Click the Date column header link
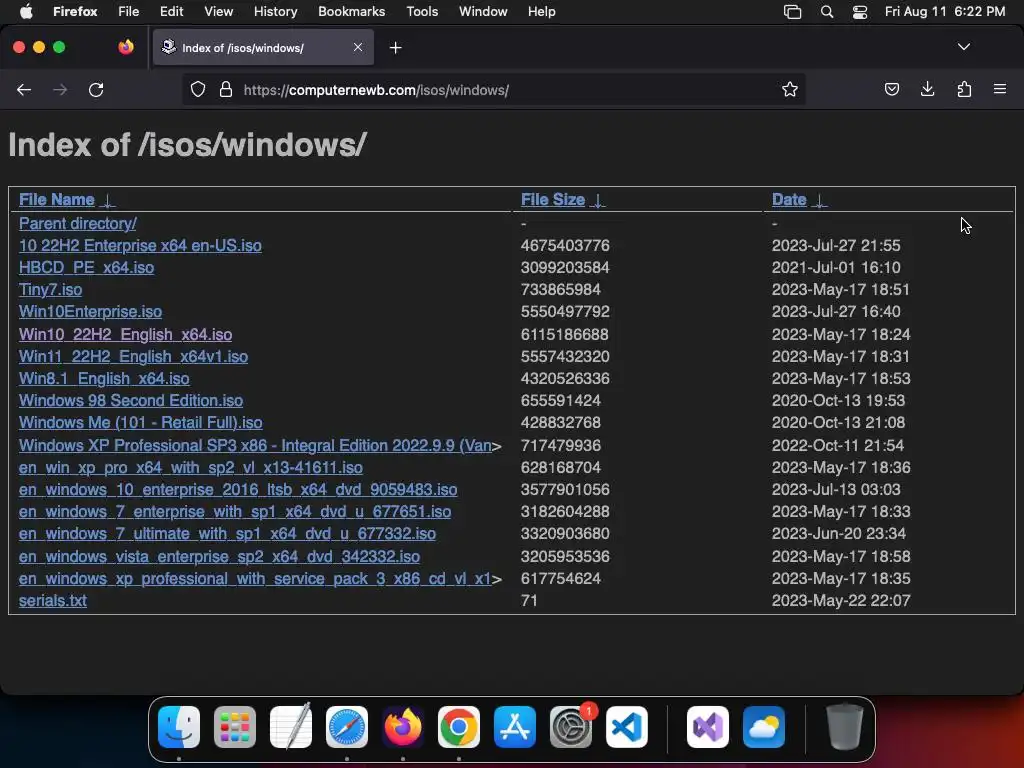Image resolution: width=1024 pixels, height=768 pixels. [789, 200]
